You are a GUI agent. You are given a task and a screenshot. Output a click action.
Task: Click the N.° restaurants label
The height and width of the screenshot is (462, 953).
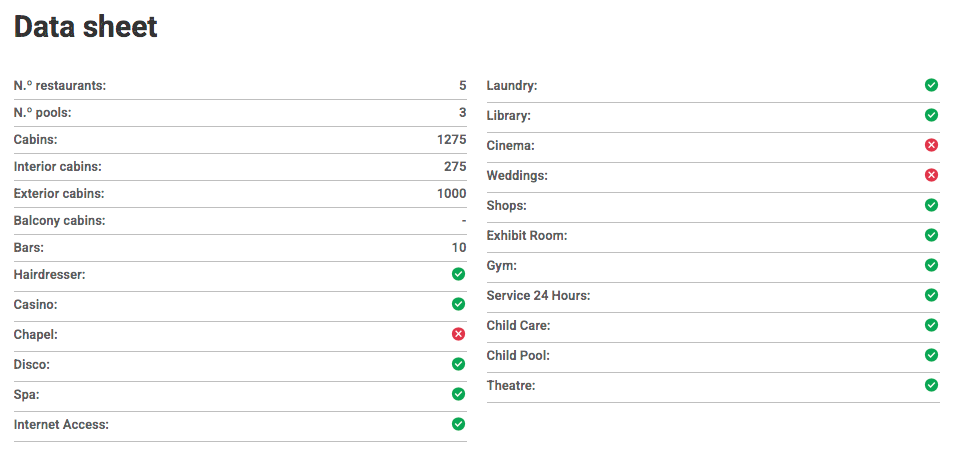point(60,86)
